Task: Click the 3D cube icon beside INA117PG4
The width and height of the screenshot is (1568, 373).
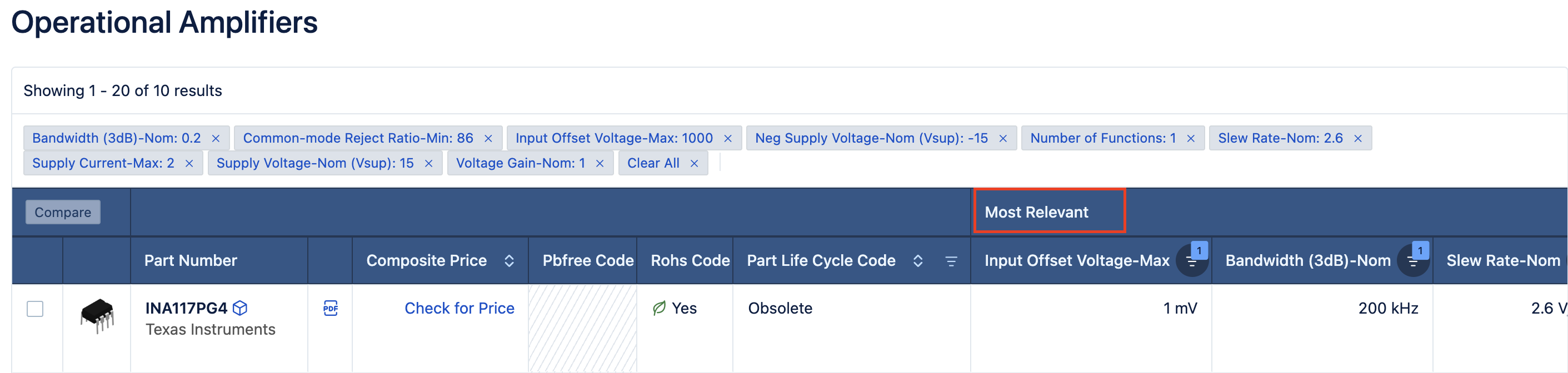Action: pos(241,308)
